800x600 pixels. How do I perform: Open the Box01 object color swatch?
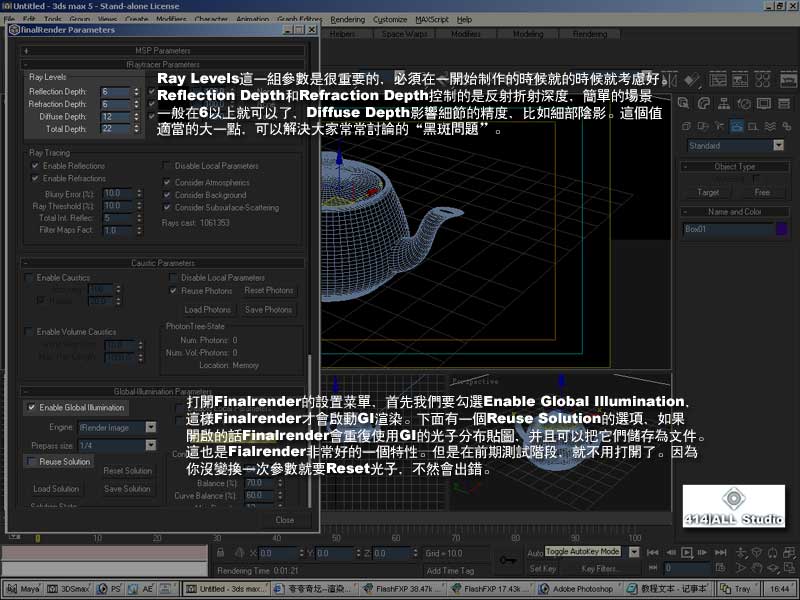(x=781, y=229)
